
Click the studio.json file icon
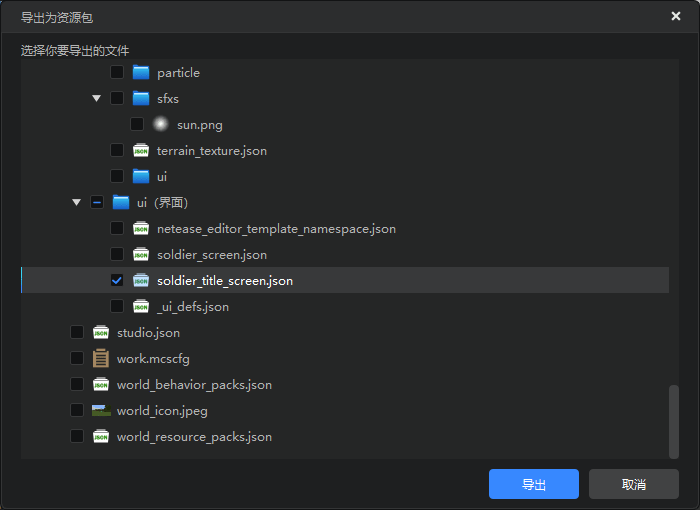point(101,332)
